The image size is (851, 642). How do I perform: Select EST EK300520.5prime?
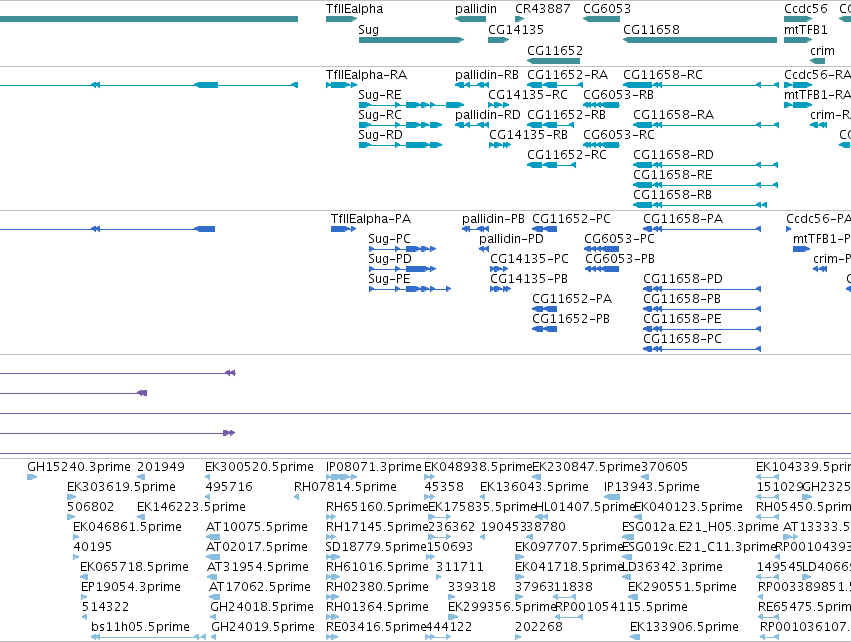point(259,467)
